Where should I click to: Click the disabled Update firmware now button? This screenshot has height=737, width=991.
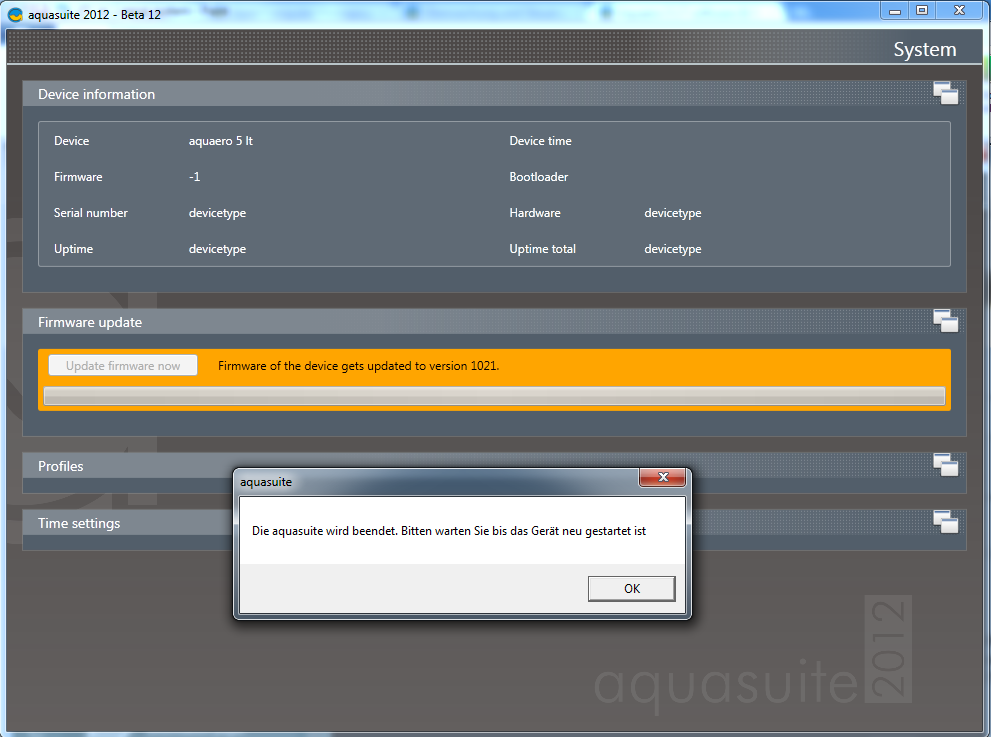(123, 365)
